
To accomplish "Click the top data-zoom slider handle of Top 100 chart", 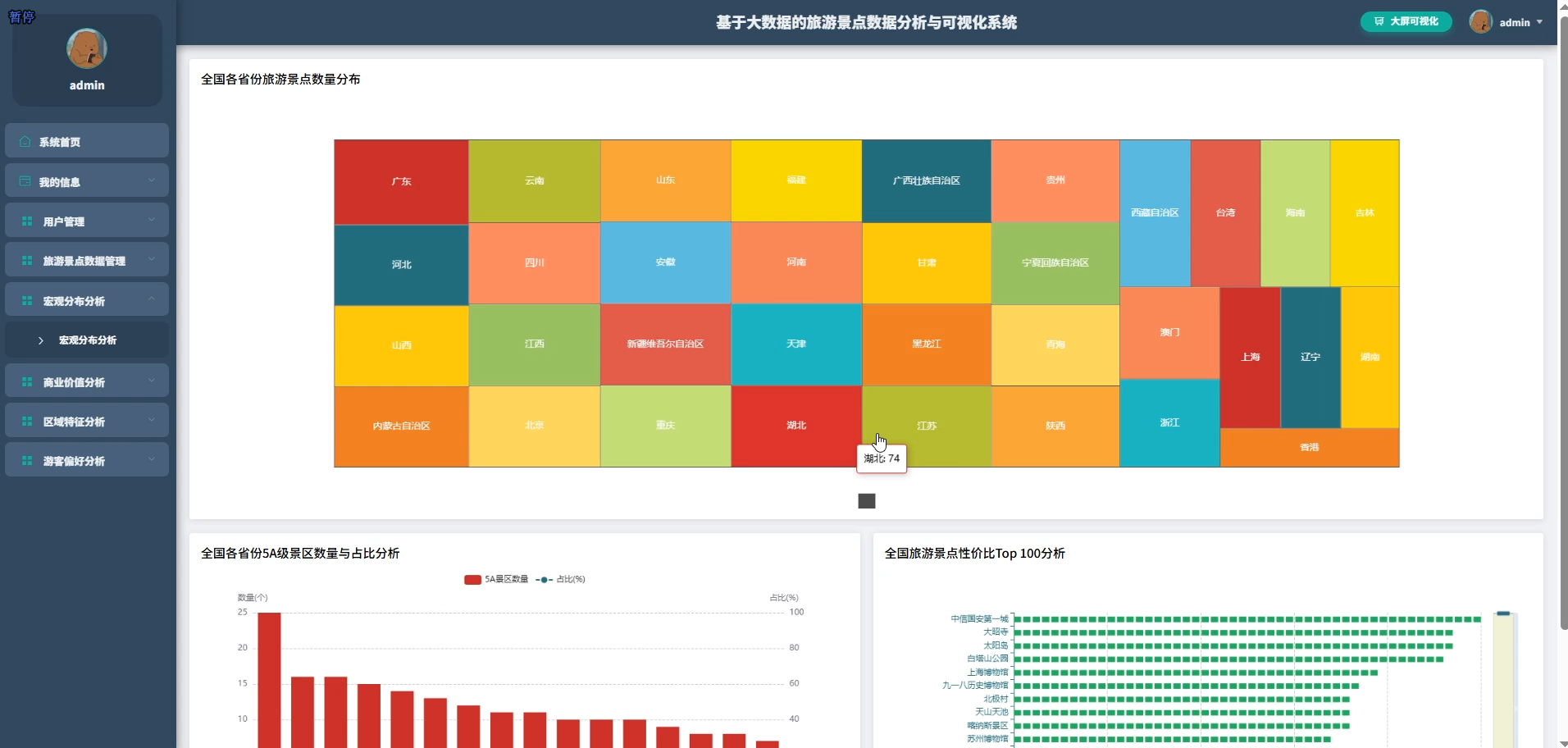I will click(x=1503, y=613).
